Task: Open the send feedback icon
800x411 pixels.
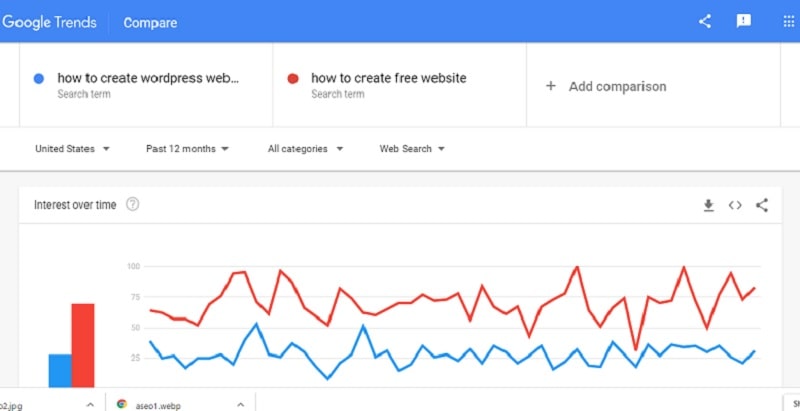Action: [743, 21]
